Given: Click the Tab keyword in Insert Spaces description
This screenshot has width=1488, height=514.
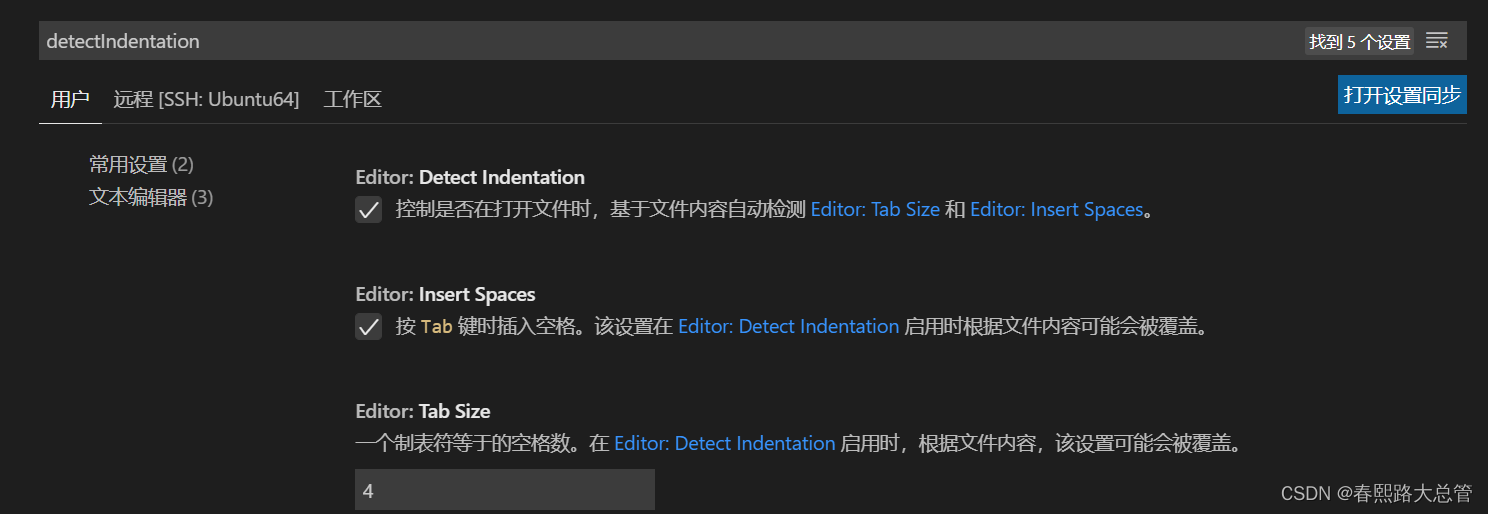Looking at the screenshot, I should coord(436,327).
